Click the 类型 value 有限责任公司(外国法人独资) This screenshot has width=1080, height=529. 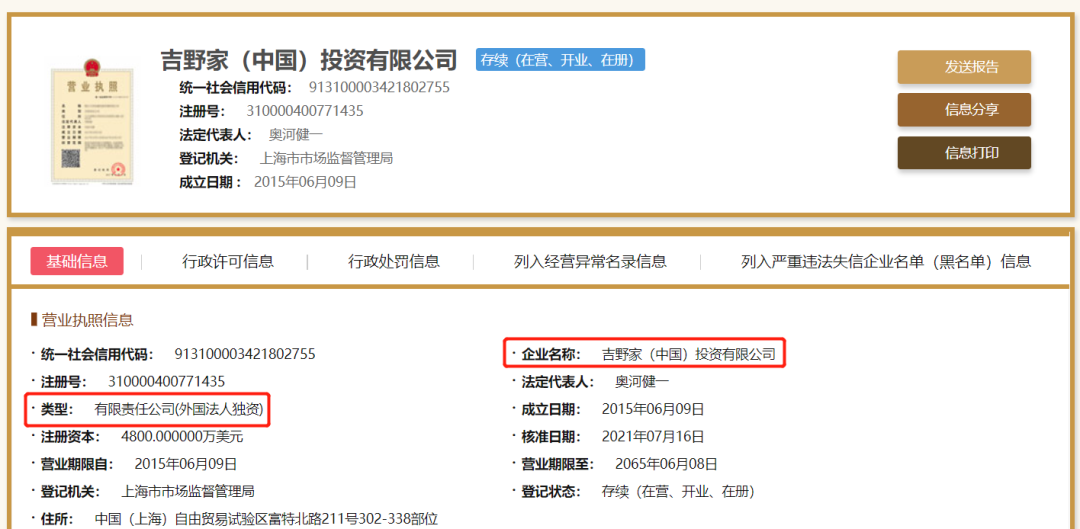pyautogui.click(x=179, y=409)
